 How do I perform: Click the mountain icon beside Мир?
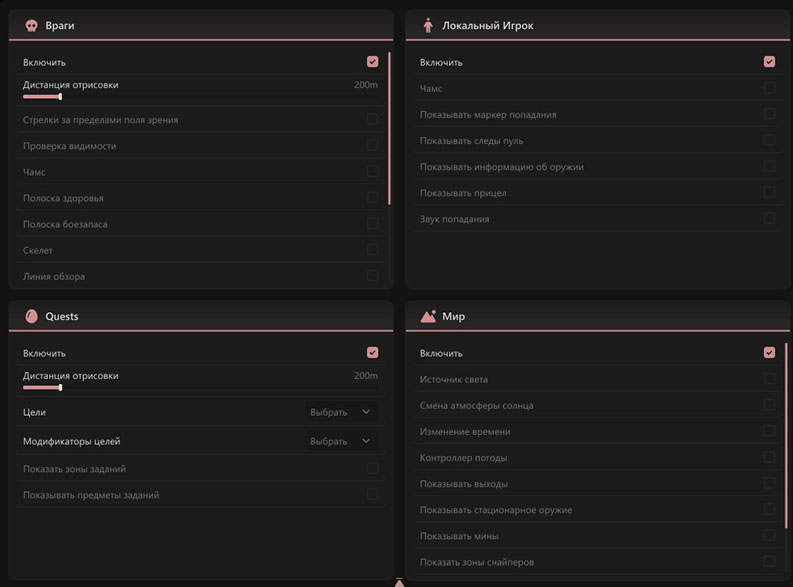click(x=428, y=316)
